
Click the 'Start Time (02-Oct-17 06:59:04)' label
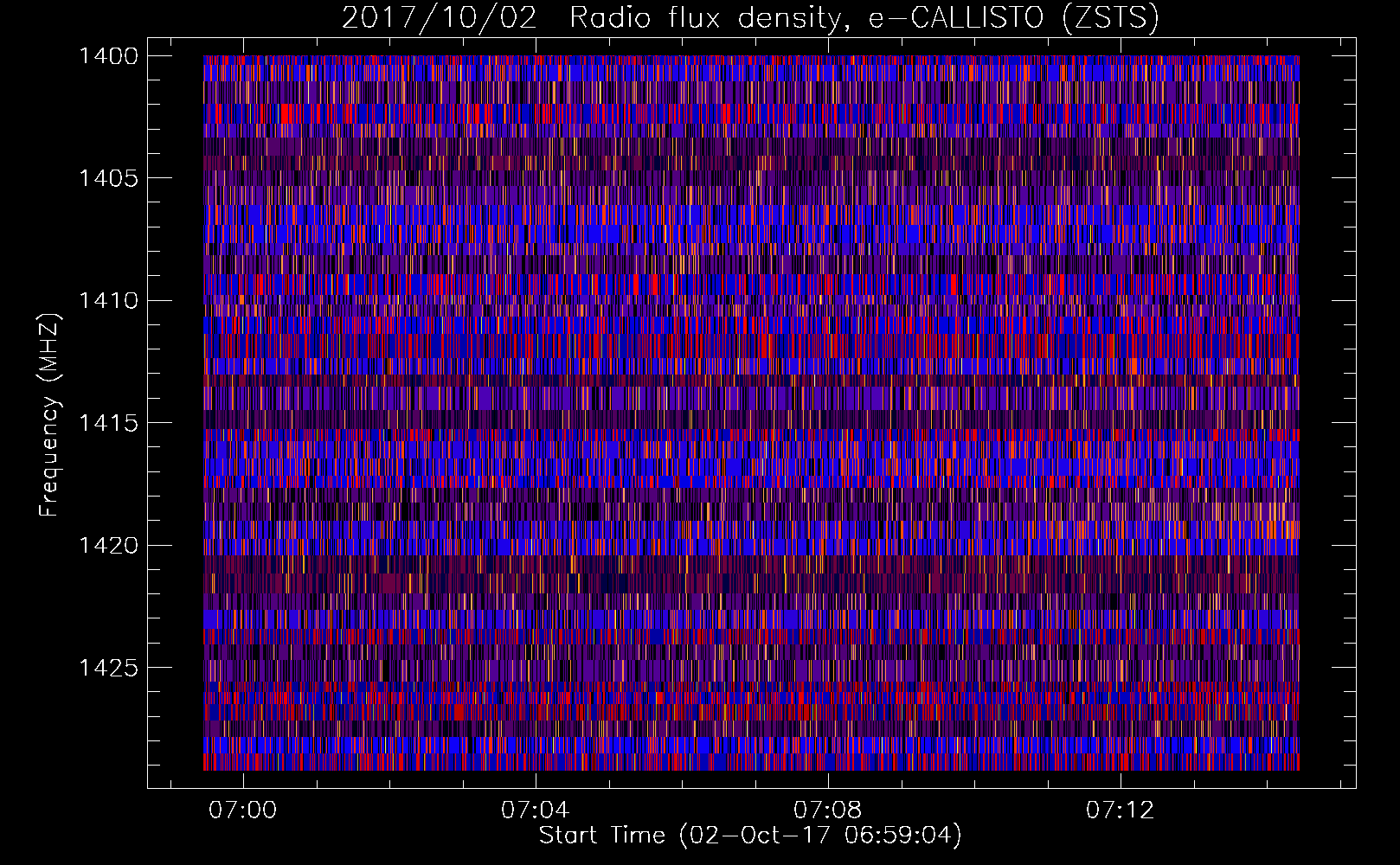750,836
